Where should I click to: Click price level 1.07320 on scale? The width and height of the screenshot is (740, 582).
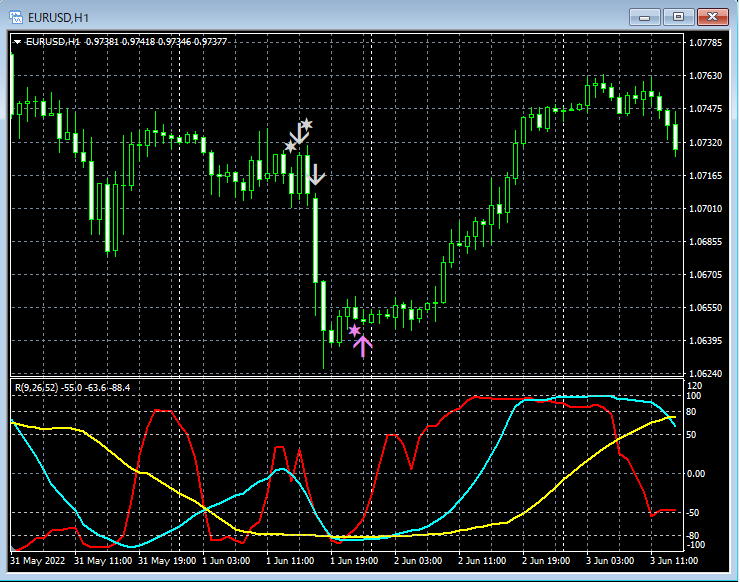pos(706,143)
